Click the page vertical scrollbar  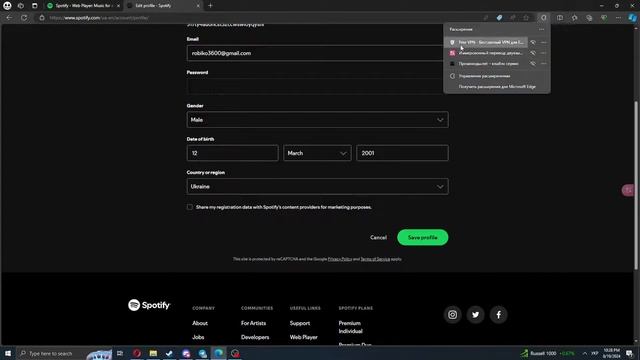pos(636,185)
